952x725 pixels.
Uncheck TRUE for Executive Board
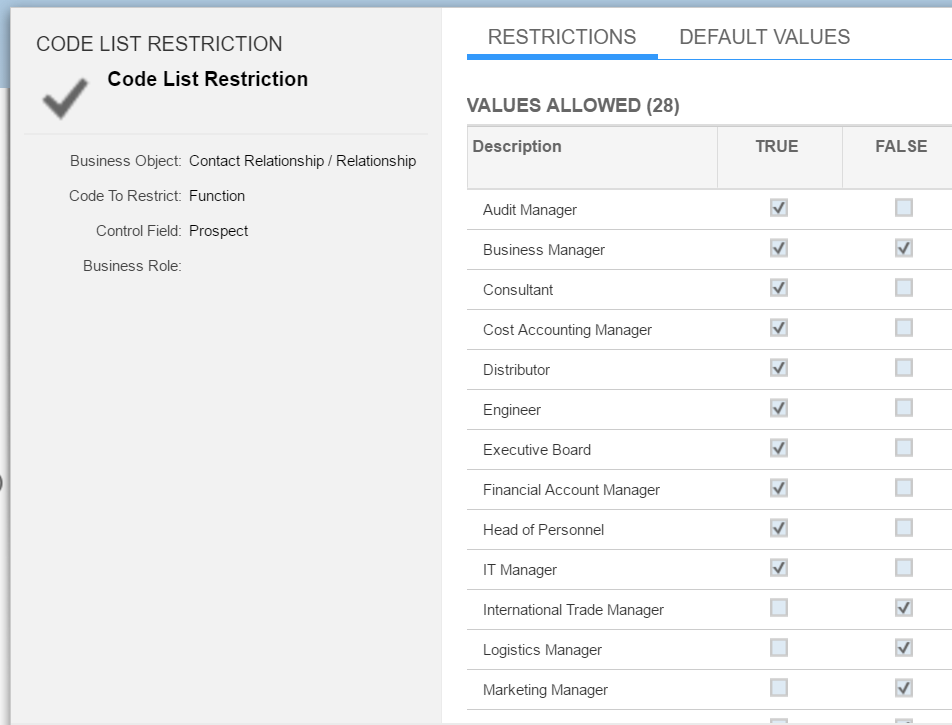[x=779, y=448]
